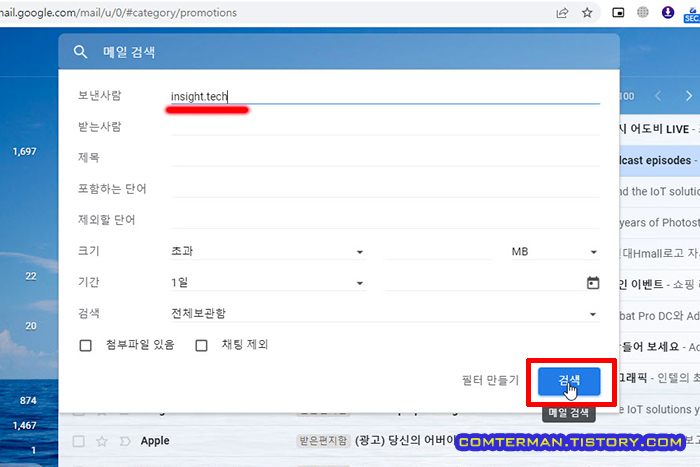Bookmark this page with the star icon

[587, 13]
